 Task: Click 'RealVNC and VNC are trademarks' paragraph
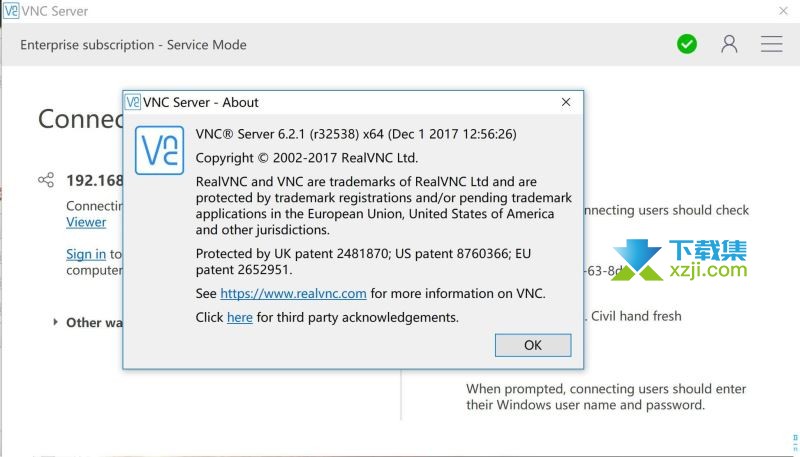pyautogui.click(x=384, y=206)
